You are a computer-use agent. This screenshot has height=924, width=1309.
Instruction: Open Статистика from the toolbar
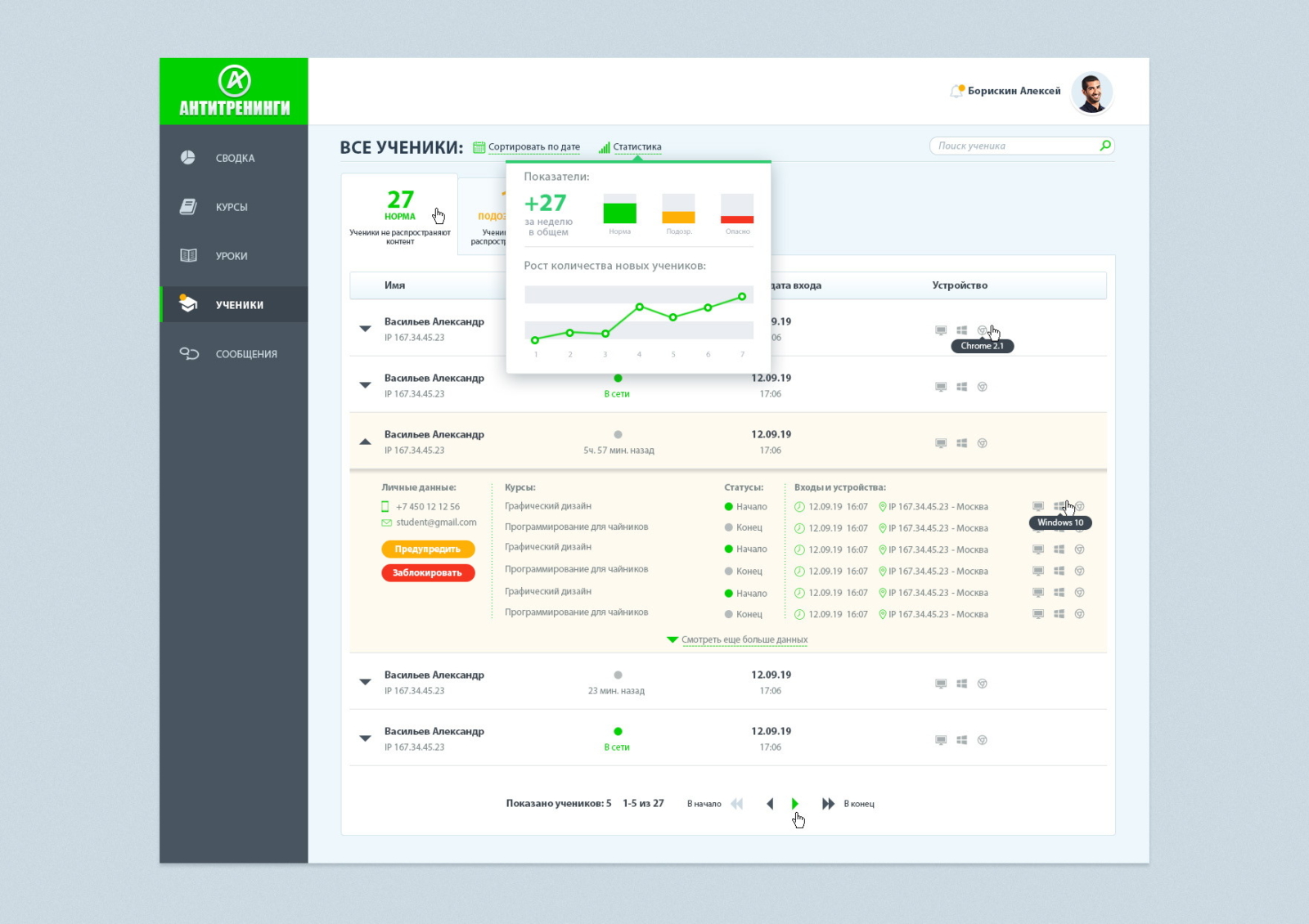pos(637,146)
